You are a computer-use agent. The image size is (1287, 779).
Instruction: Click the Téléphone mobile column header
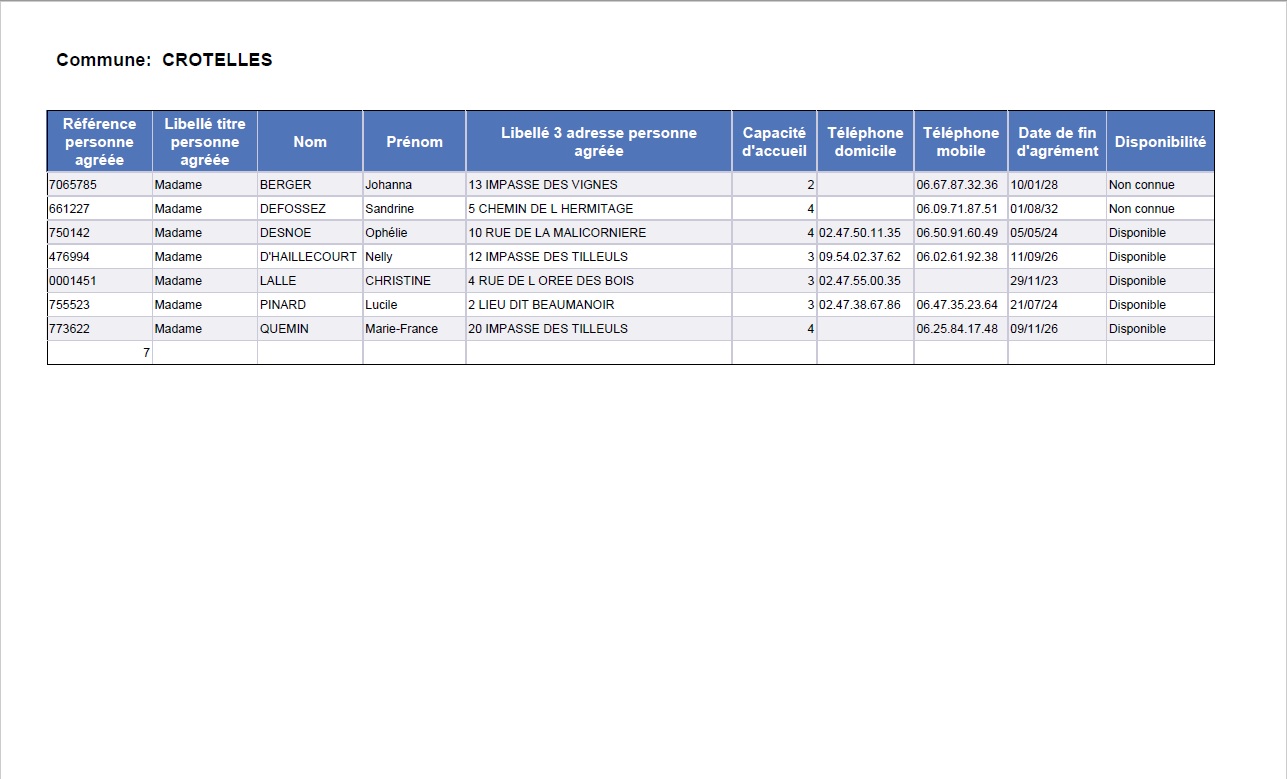tap(961, 141)
